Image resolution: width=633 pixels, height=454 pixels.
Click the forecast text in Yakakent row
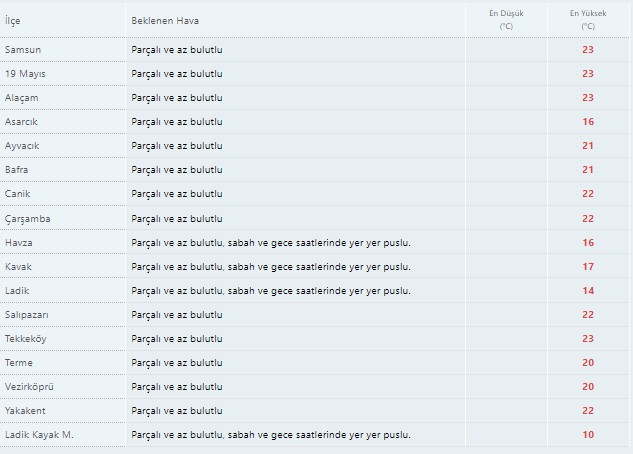pos(177,410)
